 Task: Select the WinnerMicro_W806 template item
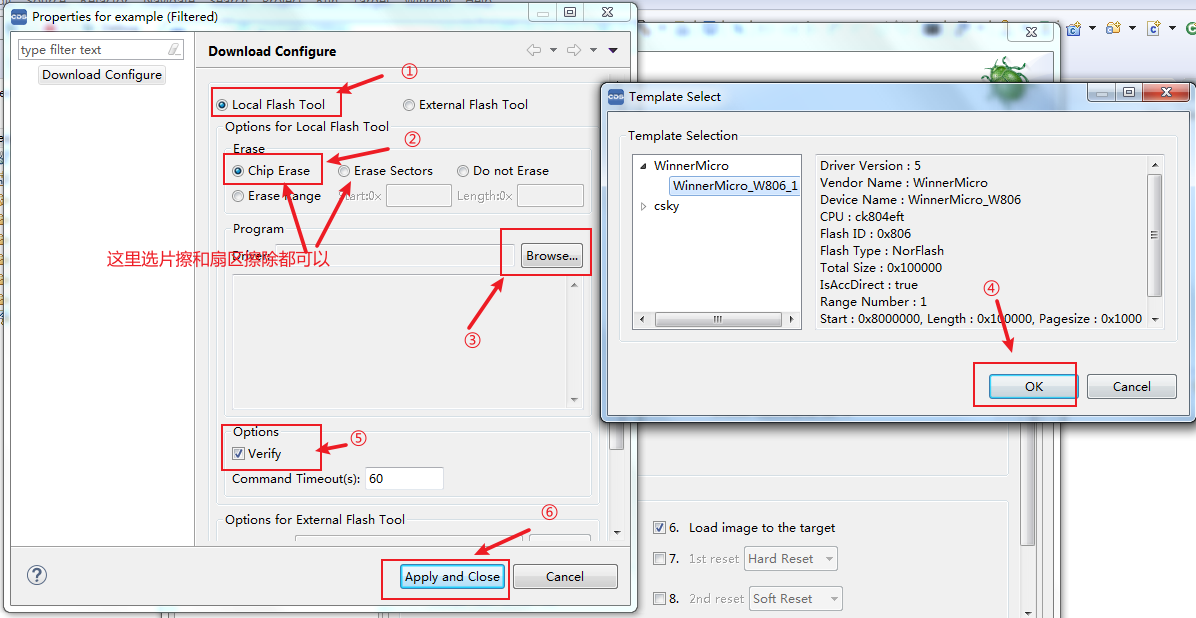(735, 185)
